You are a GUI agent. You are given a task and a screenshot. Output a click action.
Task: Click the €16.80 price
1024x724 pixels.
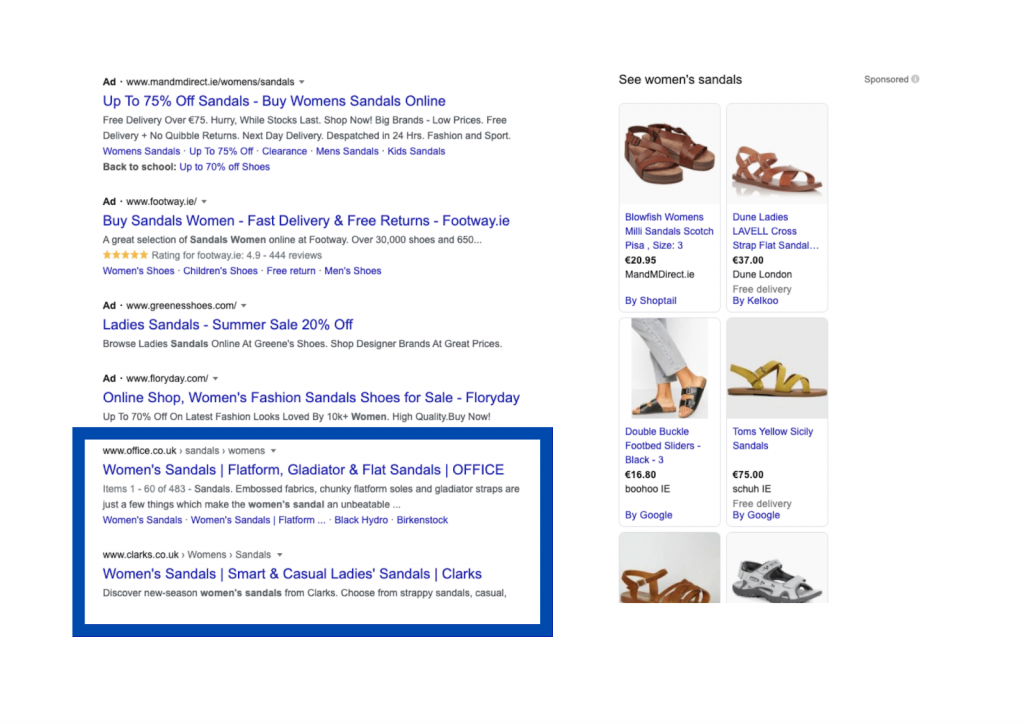[x=640, y=475]
